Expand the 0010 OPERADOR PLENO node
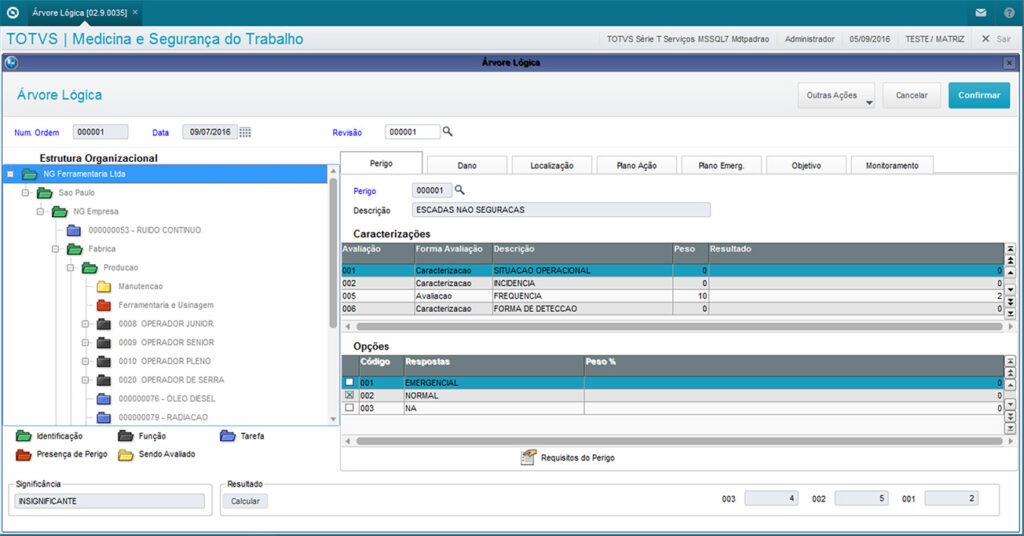Image resolution: width=1024 pixels, height=536 pixels. tap(86, 361)
